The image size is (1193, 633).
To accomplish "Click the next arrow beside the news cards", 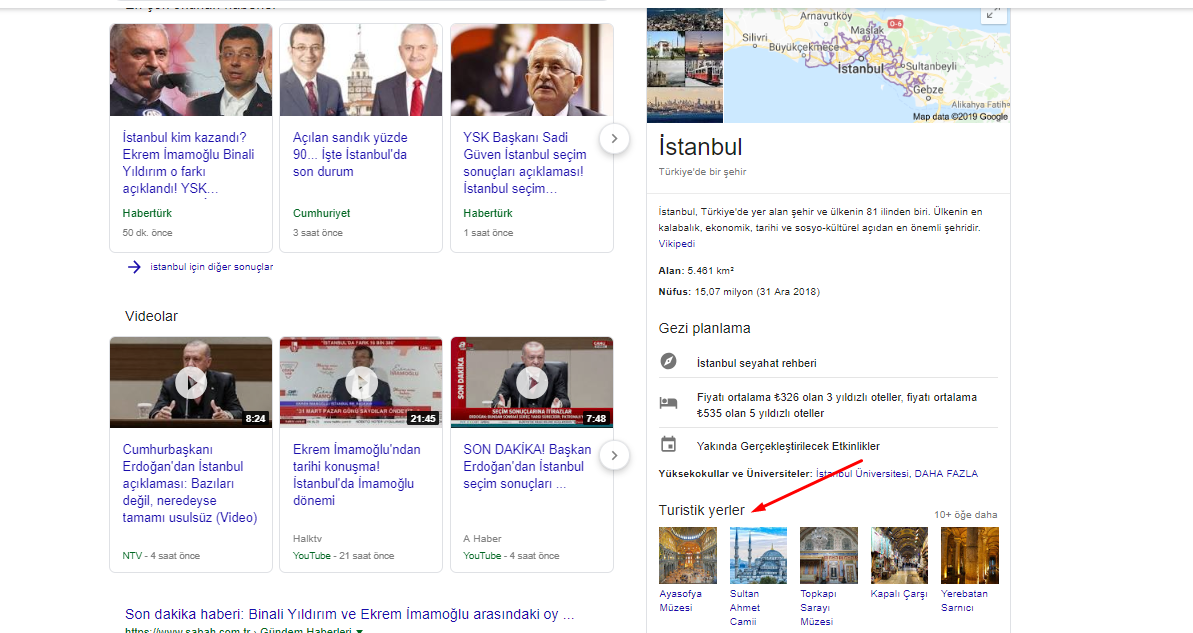I will [x=614, y=138].
